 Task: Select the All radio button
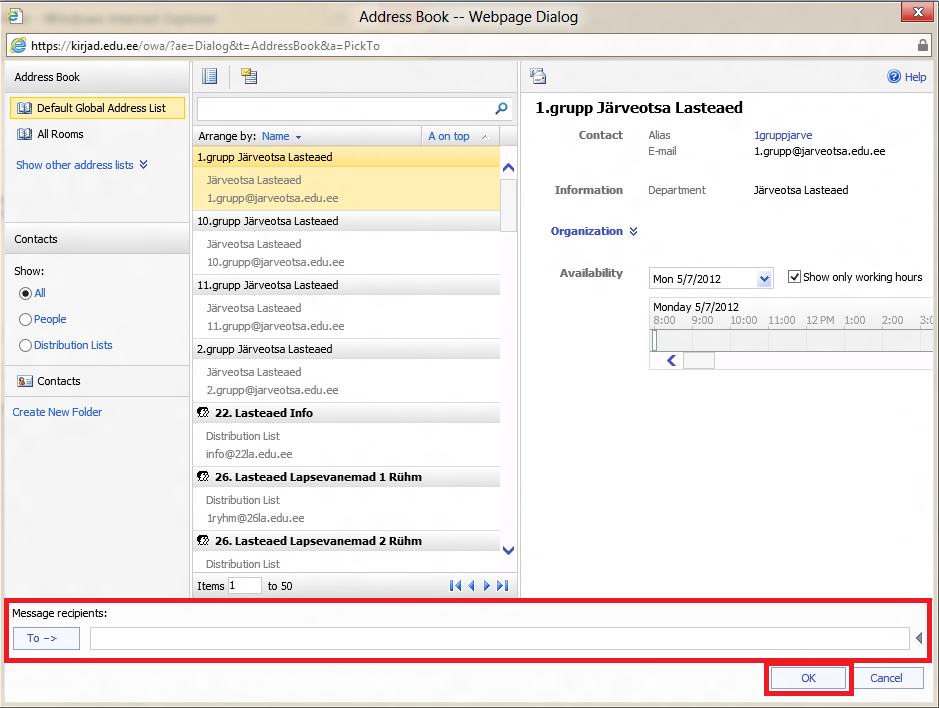(x=25, y=294)
